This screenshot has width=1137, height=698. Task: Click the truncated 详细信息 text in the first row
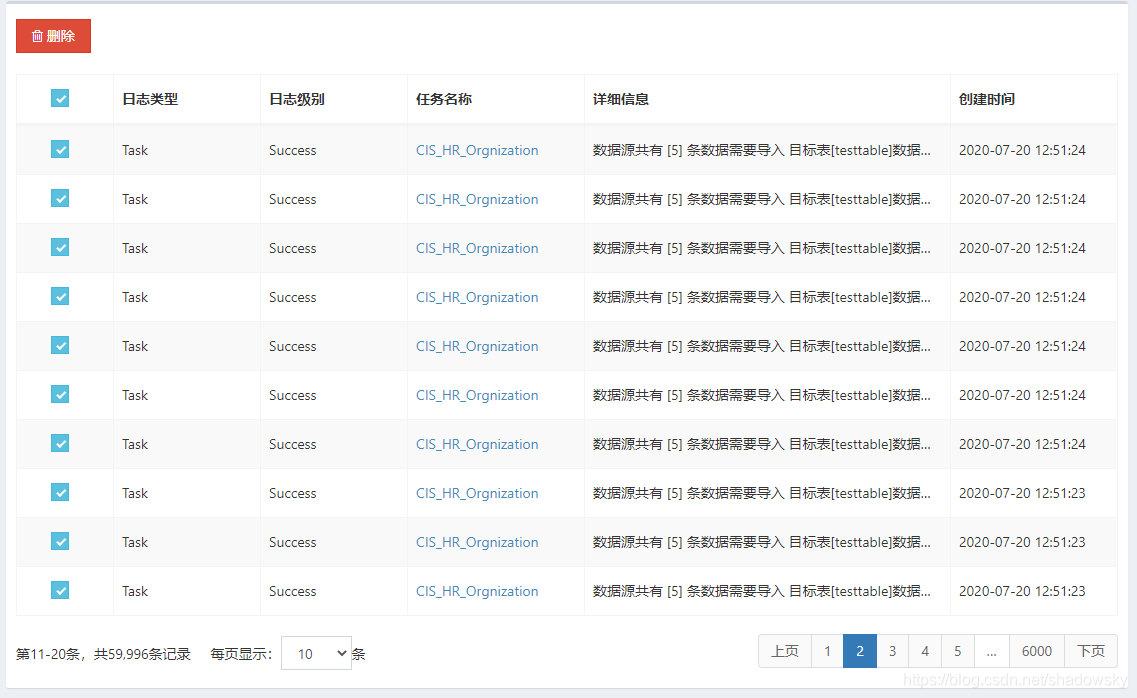[x=760, y=149]
